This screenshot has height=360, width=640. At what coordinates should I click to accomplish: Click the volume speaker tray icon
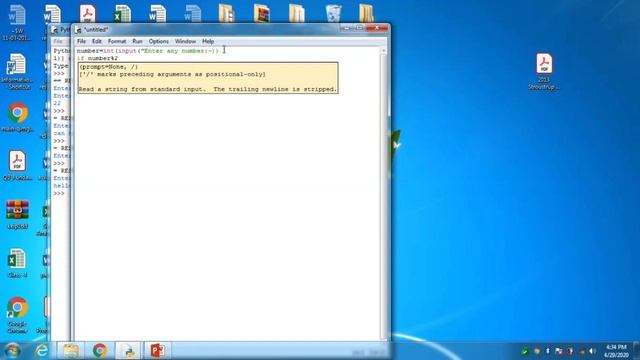pos(593,351)
